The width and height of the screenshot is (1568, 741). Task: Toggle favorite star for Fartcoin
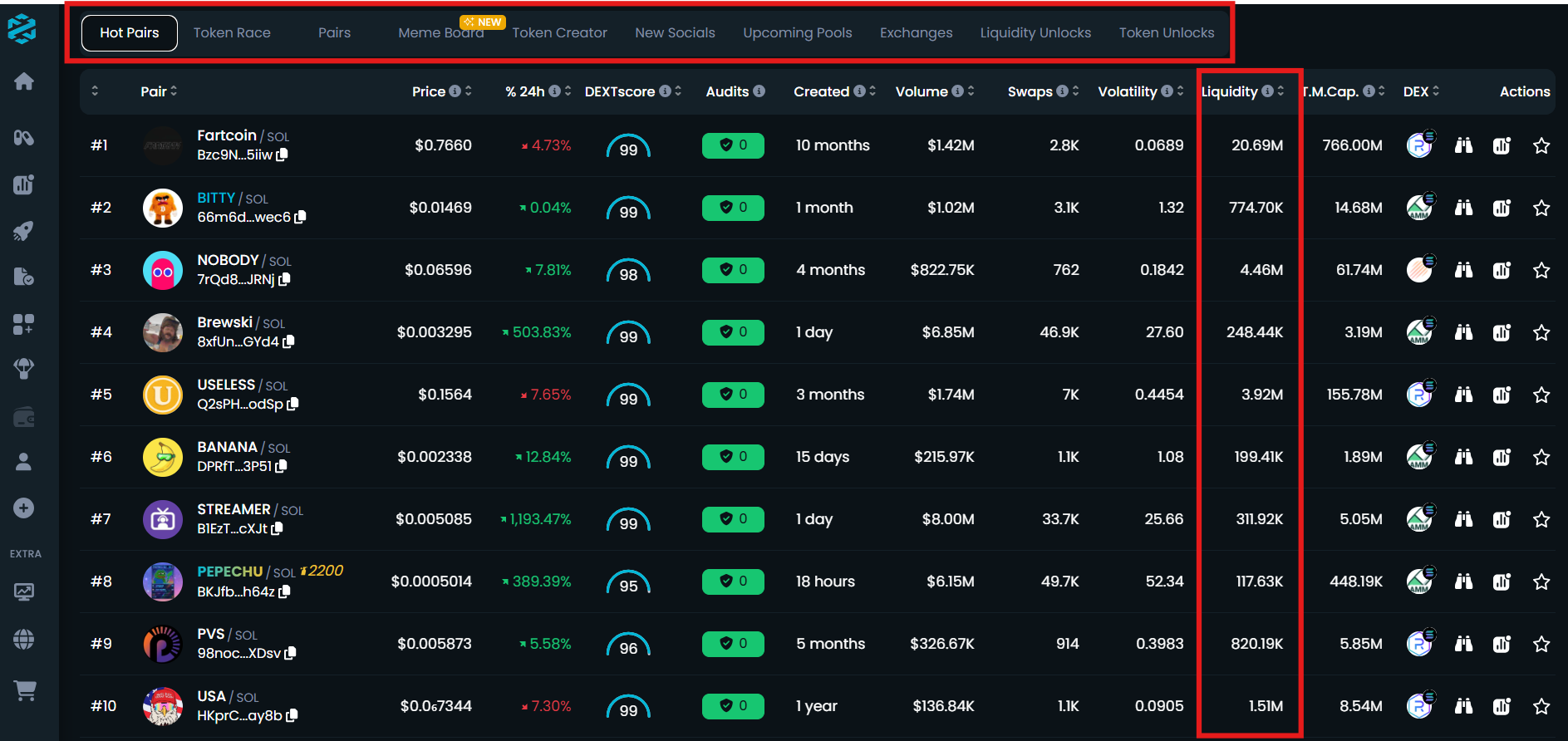point(1541,146)
